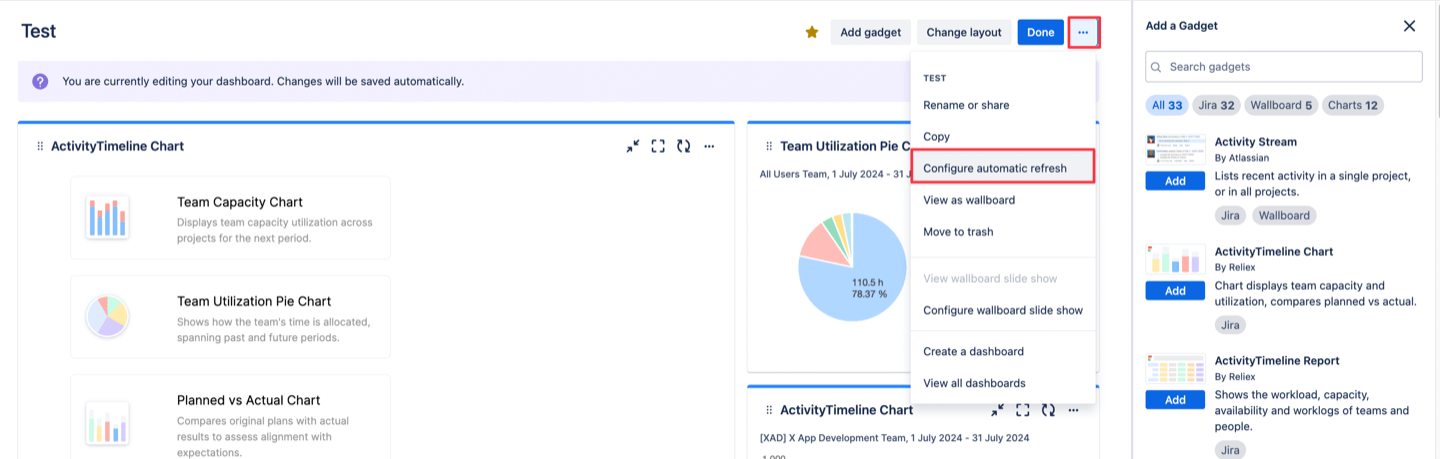Close the Add a Gadget panel
The width and height of the screenshot is (1440, 459).
point(1409,26)
